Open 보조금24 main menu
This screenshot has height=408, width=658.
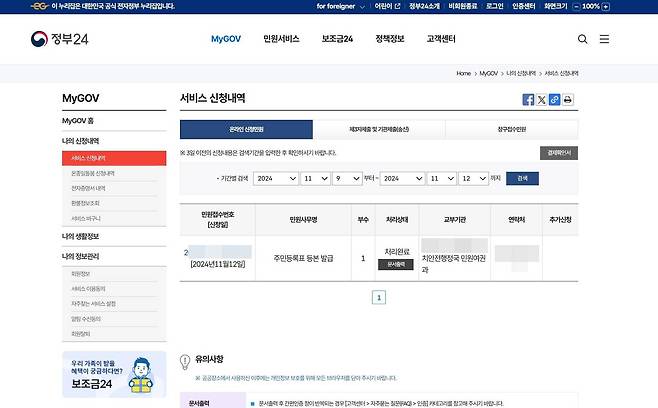337,39
